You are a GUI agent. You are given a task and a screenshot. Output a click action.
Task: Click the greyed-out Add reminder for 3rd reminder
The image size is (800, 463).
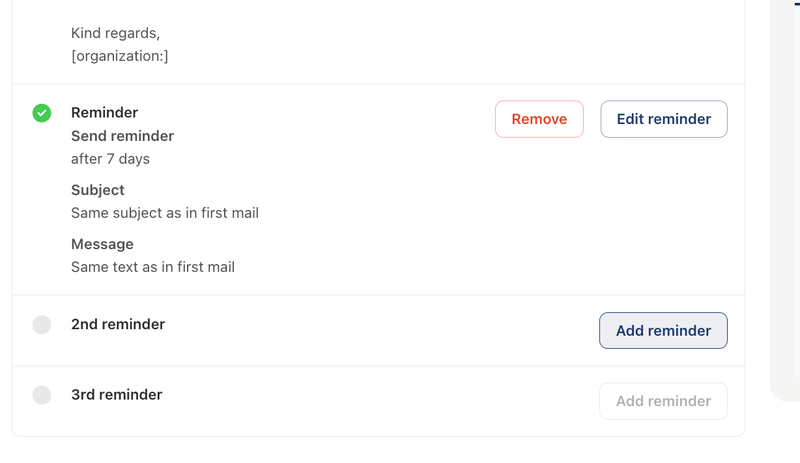[663, 401]
